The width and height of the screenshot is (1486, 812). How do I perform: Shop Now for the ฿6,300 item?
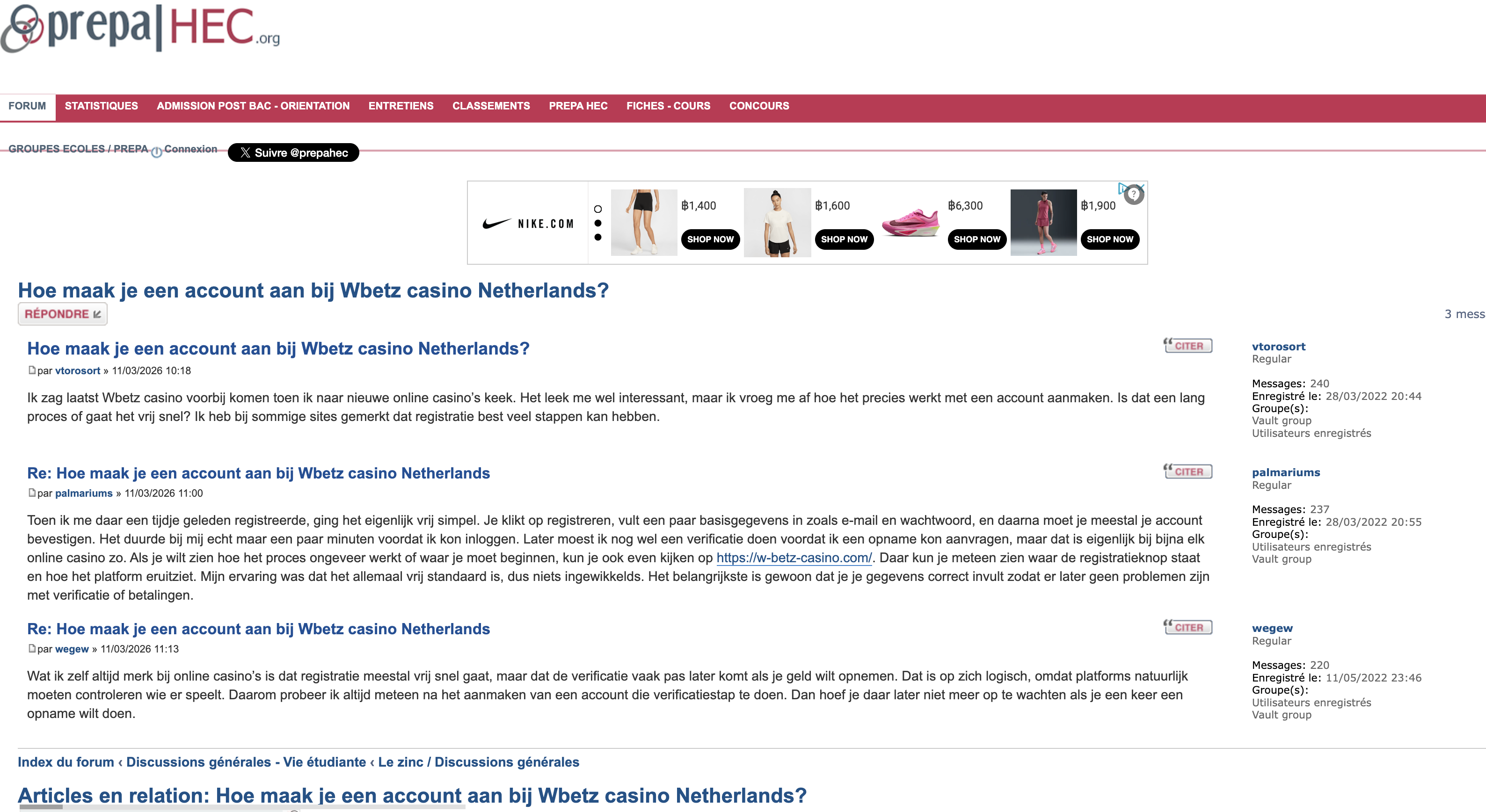tap(977, 239)
